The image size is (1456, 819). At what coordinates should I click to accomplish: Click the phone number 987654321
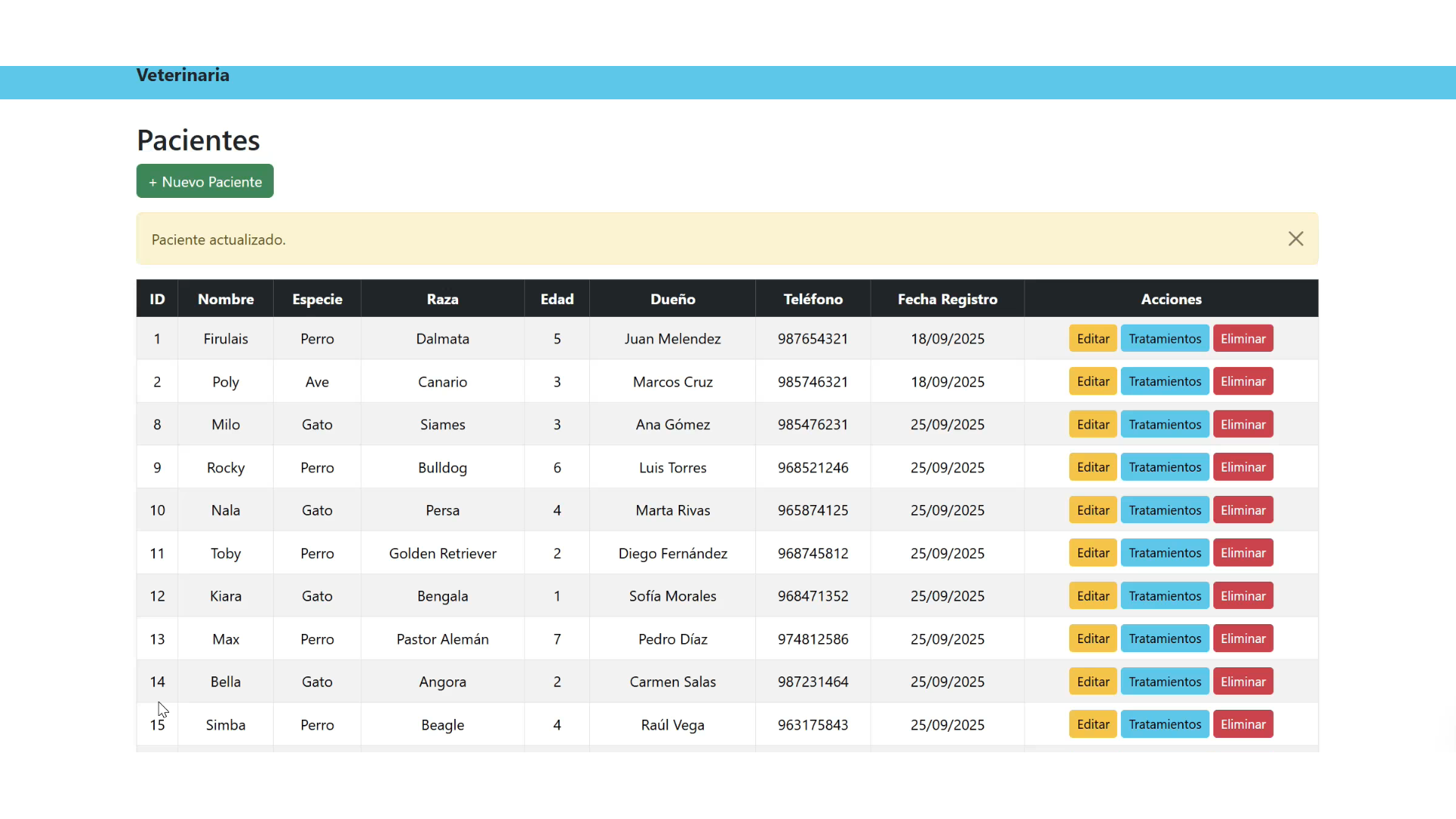tap(812, 339)
